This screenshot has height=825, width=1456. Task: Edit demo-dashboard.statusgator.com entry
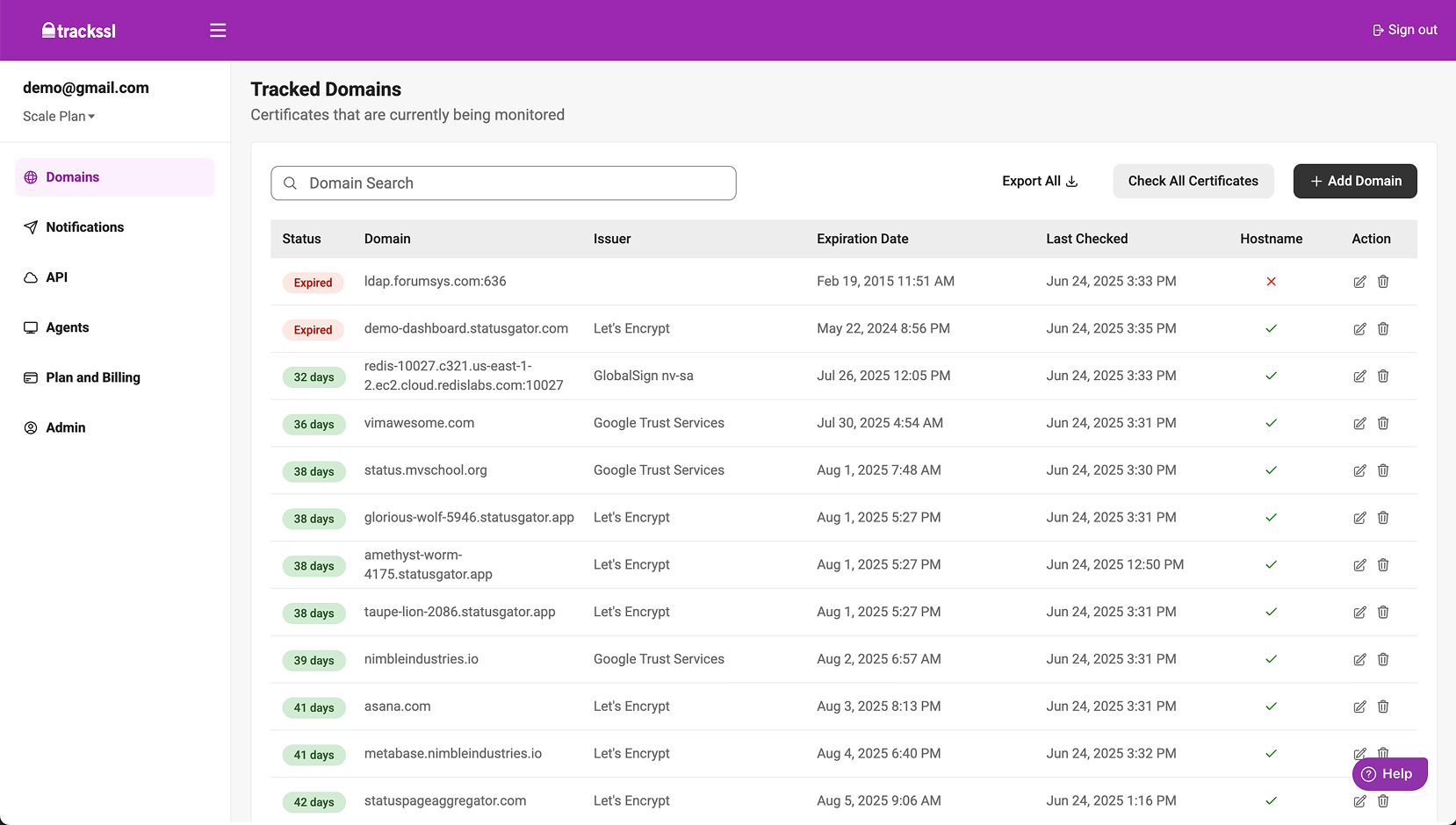[x=1359, y=329]
